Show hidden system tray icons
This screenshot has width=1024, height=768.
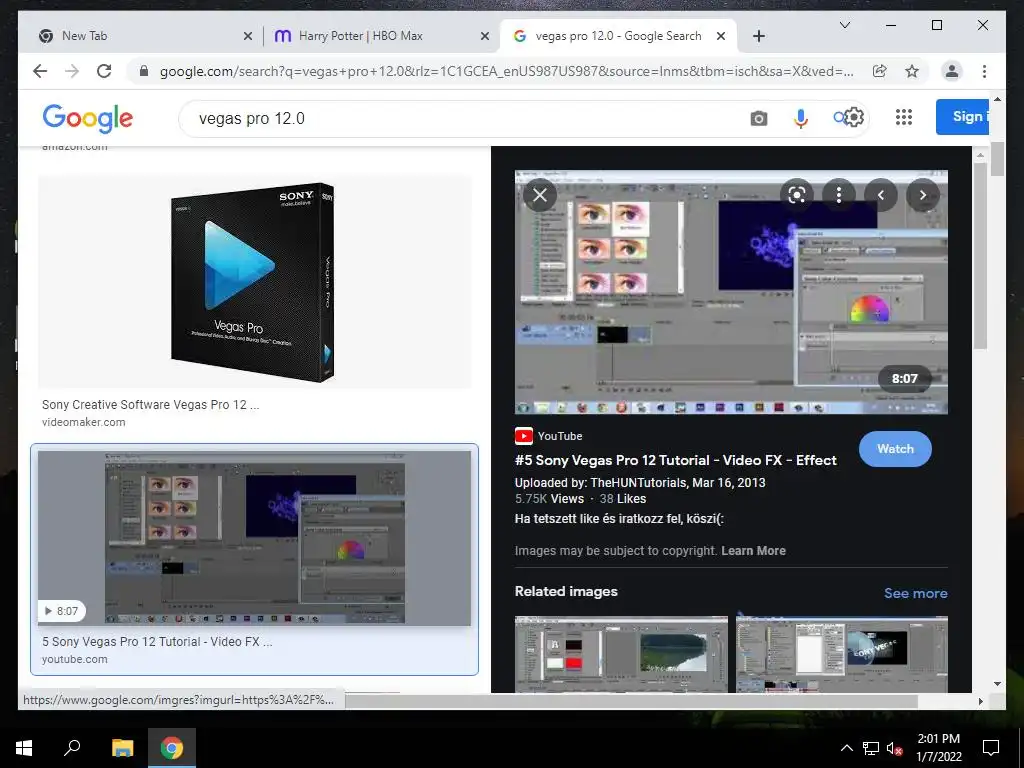[x=846, y=748]
